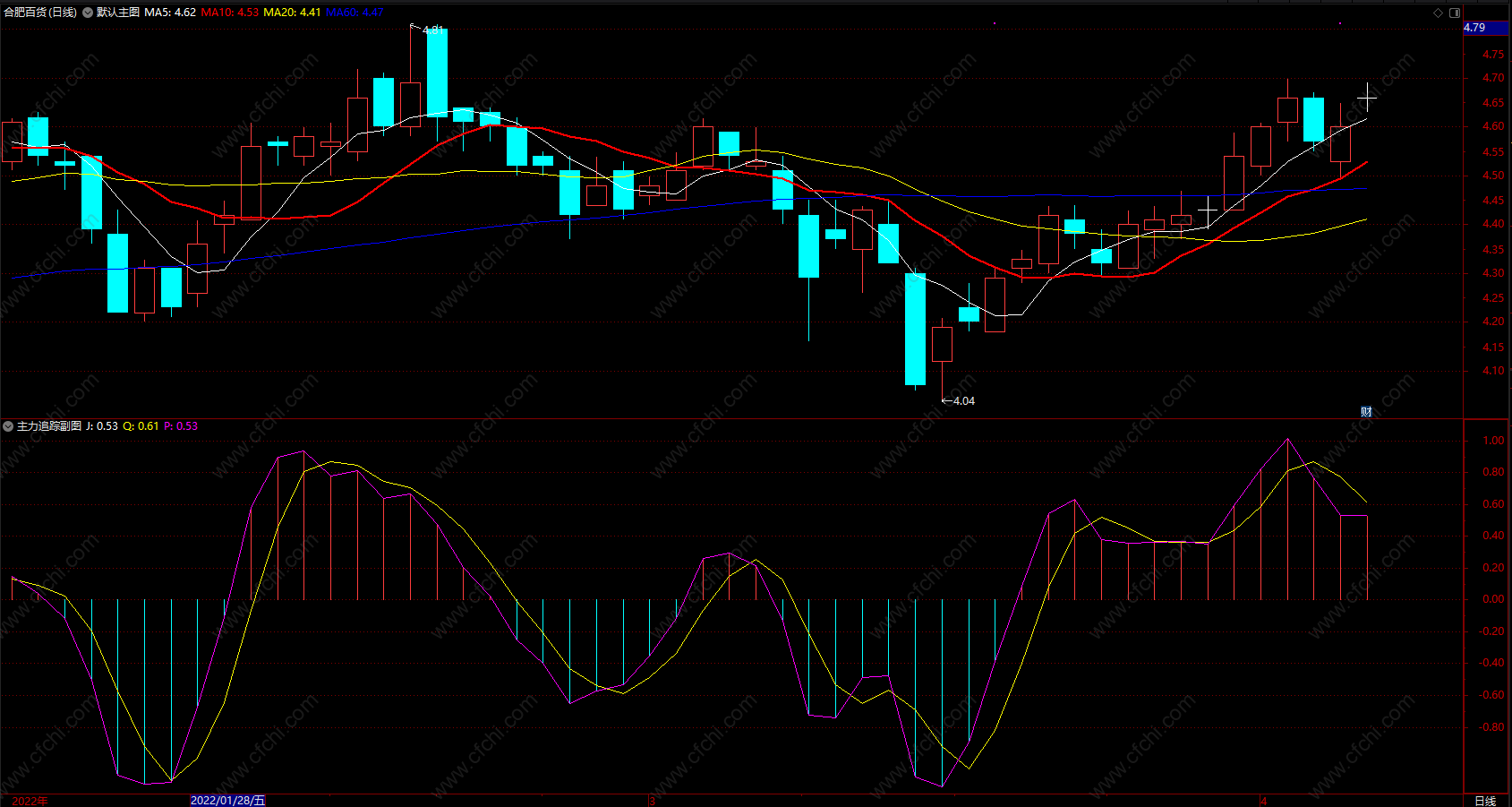Click the -0.80 sub-chart axis label
The width and height of the screenshot is (1512, 807).
(x=1491, y=727)
